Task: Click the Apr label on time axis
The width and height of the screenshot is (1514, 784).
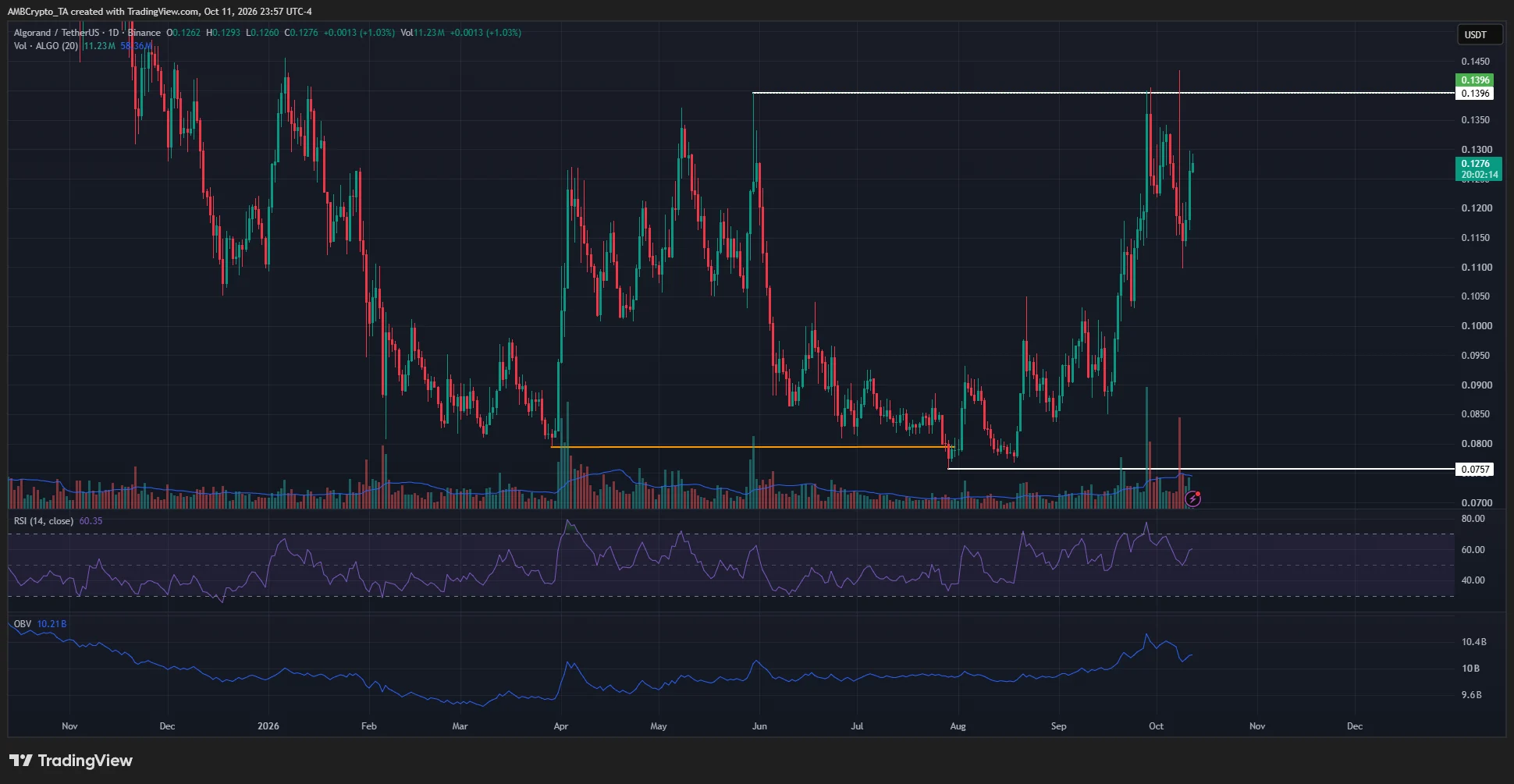Action: 560,726
